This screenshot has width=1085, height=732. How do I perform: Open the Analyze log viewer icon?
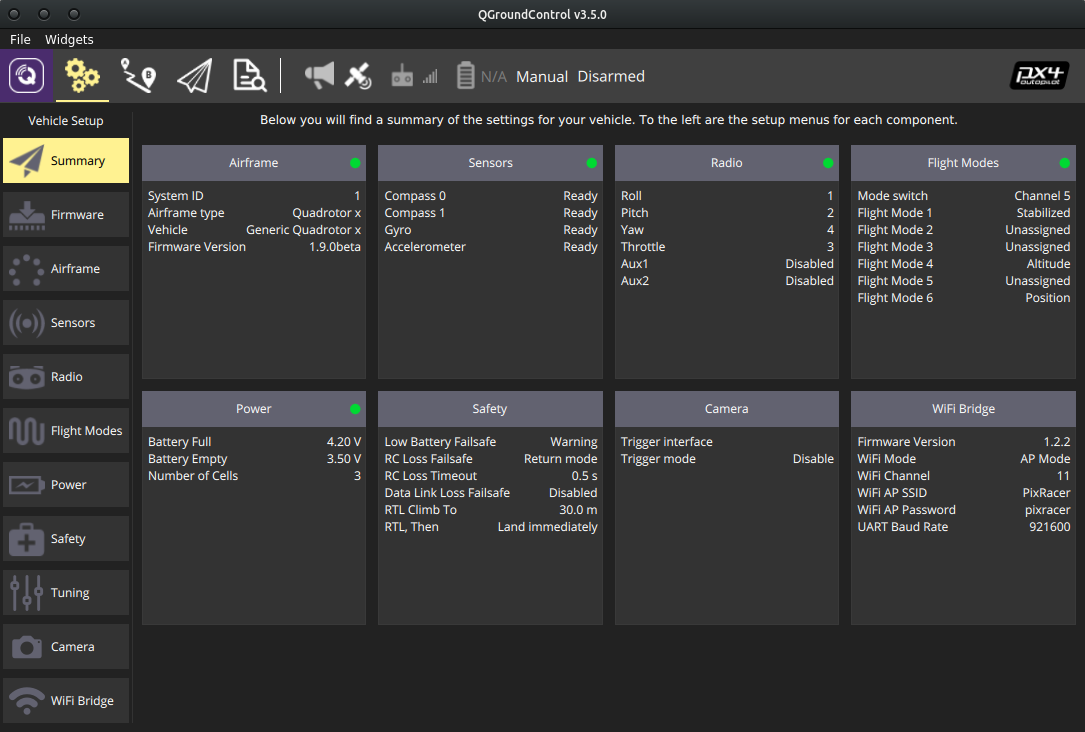pyautogui.click(x=249, y=76)
